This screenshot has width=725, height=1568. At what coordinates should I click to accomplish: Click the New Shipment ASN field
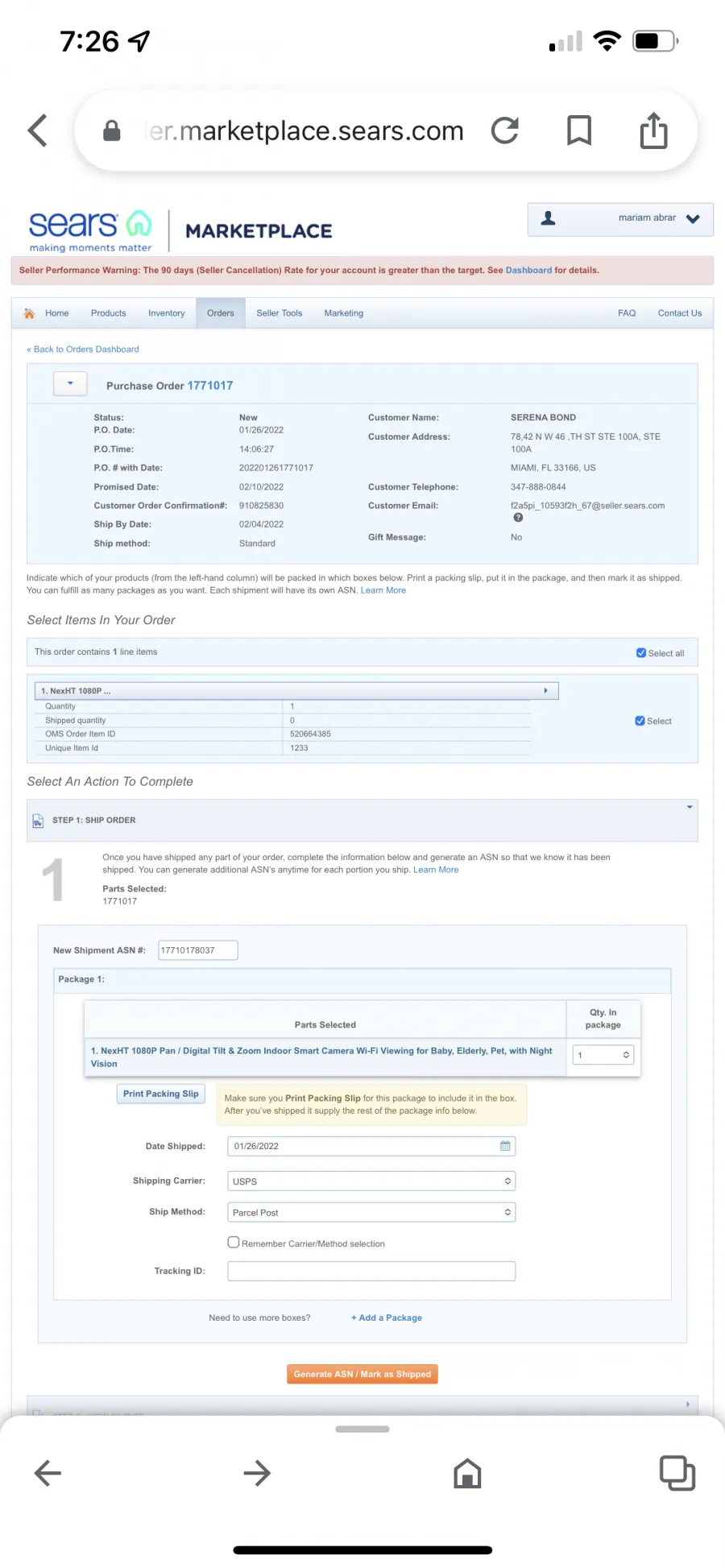tap(198, 950)
